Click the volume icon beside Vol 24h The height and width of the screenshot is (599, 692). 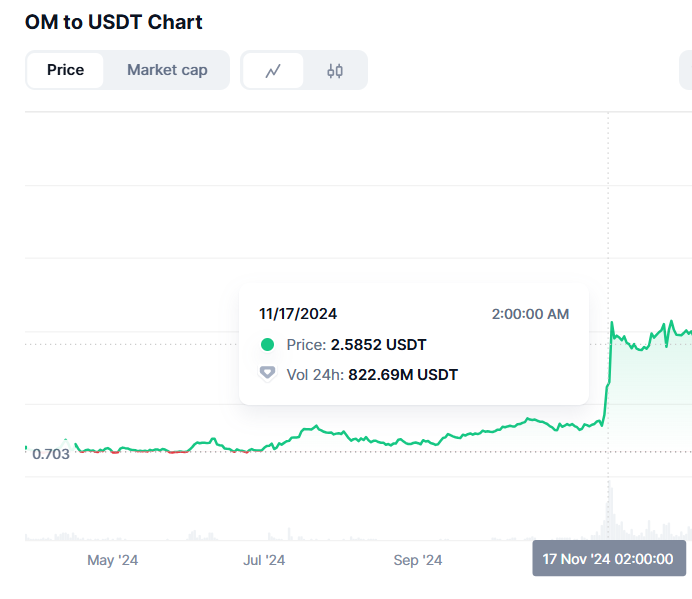coord(267,374)
